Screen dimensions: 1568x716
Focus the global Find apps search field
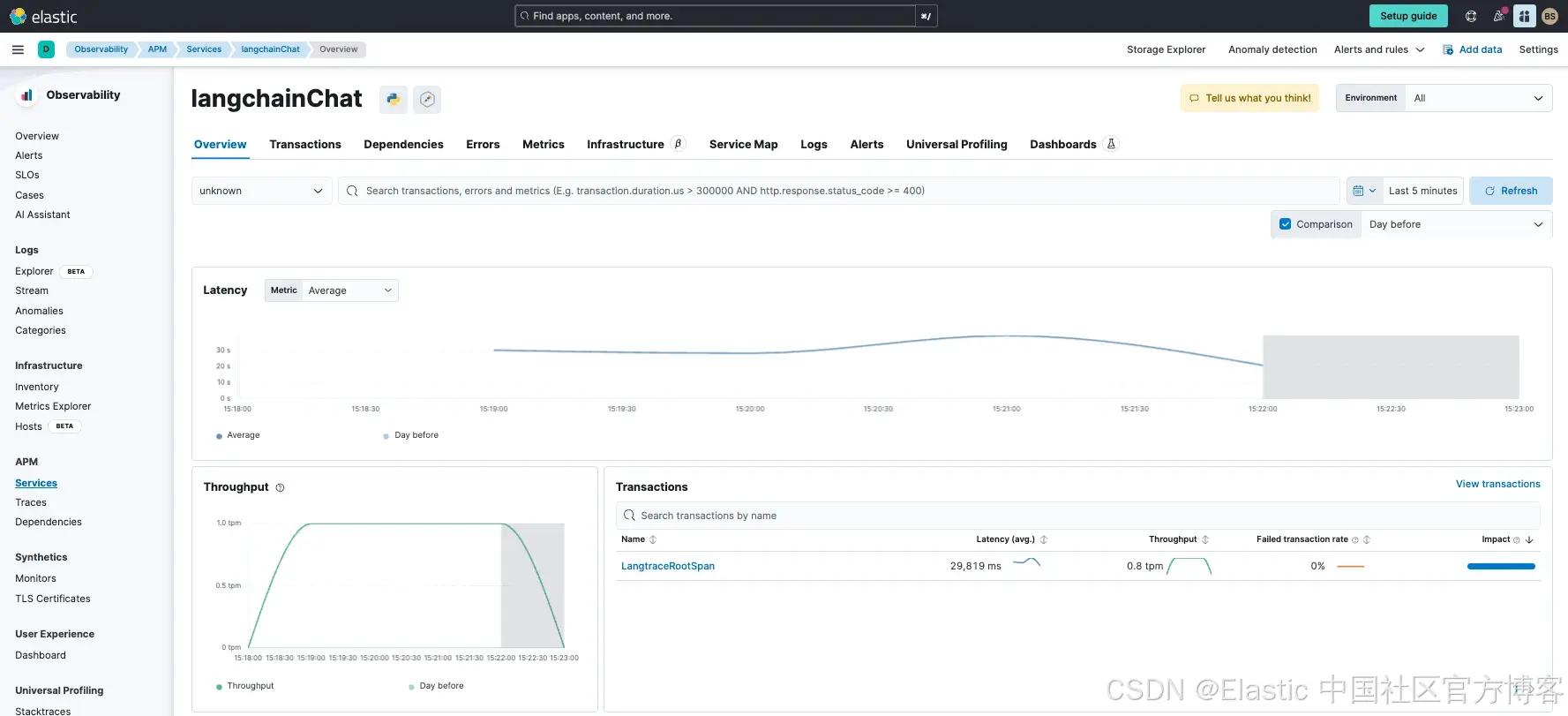point(715,16)
